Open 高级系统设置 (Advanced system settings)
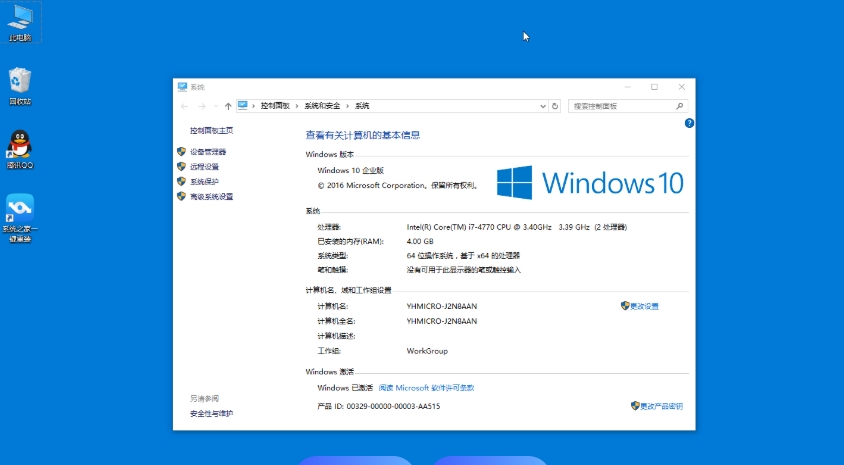844x465 pixels. [x=211, y=197]
